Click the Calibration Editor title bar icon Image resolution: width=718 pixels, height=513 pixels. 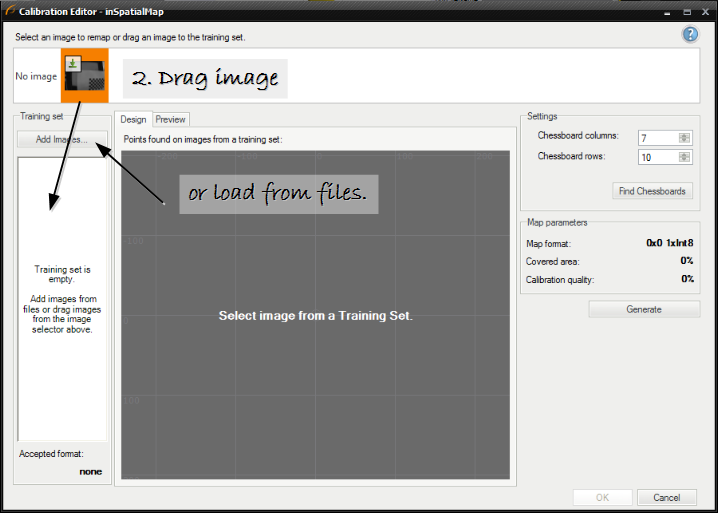coord(9,10)
